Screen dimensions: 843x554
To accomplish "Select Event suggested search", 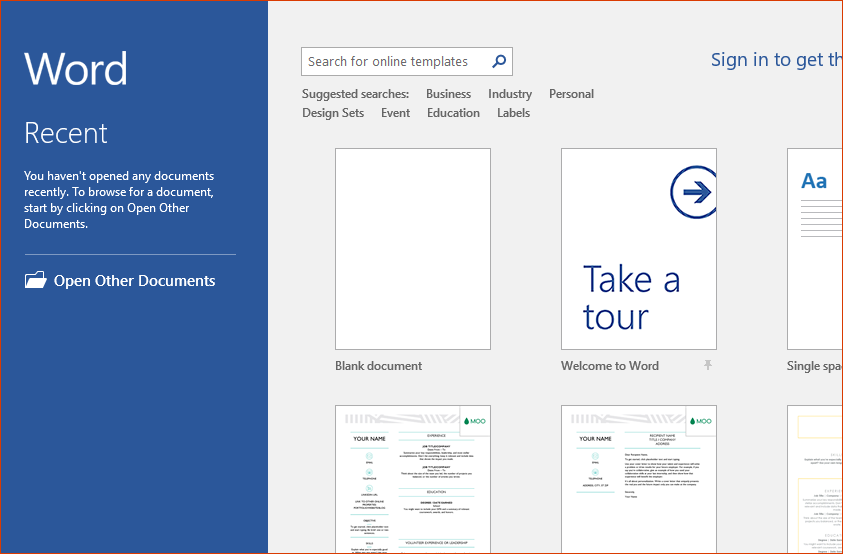I will click(395, 113).
